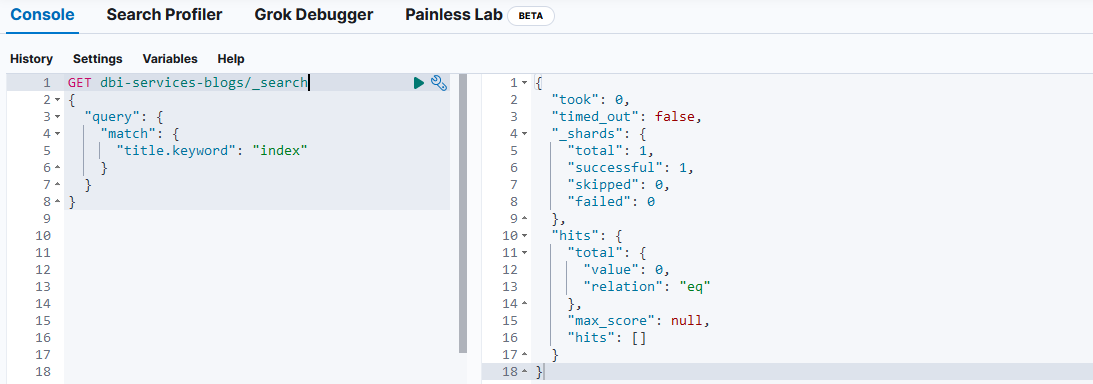The image size is (1093, 384).
Task: Open the wrench actions menu icon
Action: 439,83
